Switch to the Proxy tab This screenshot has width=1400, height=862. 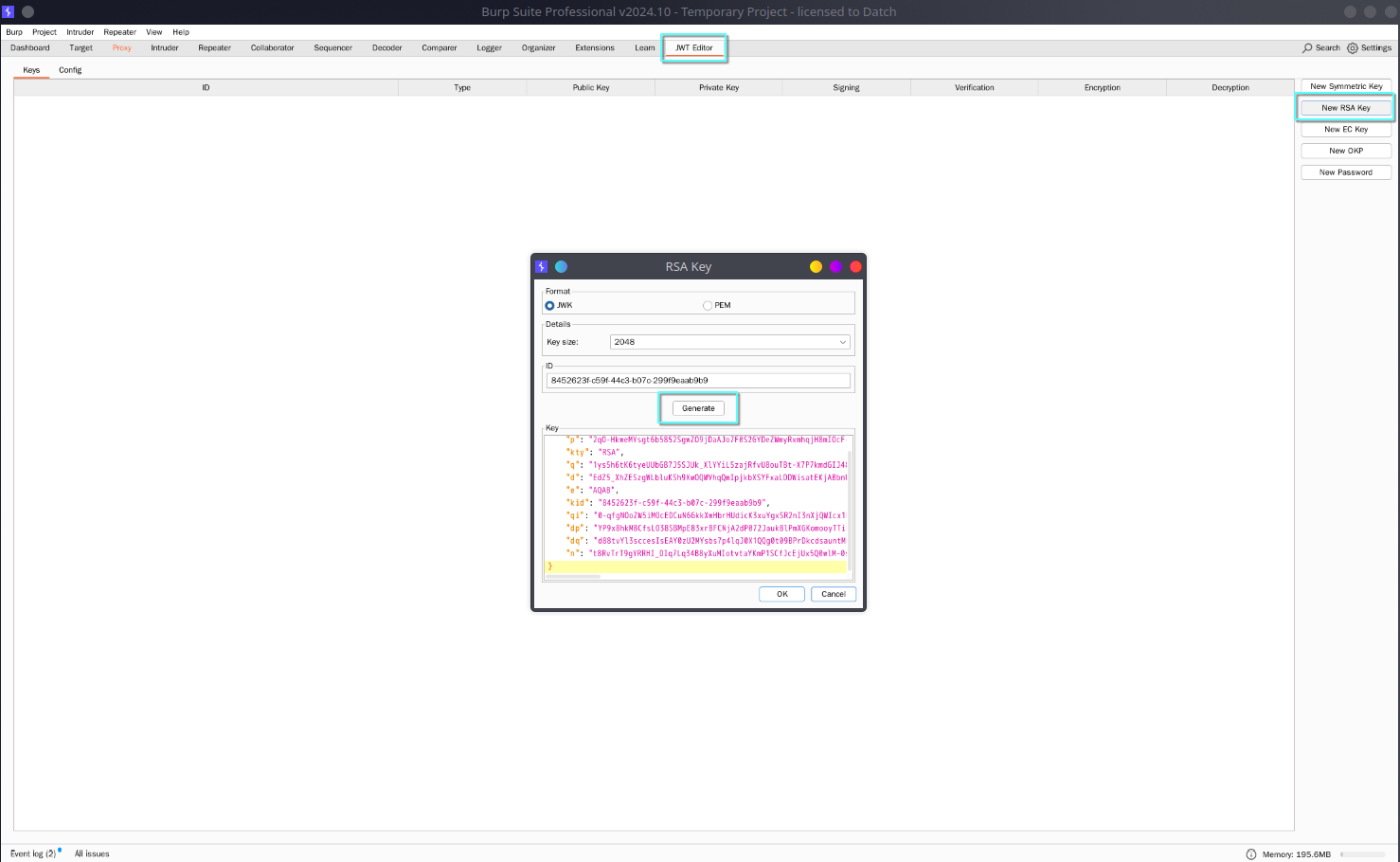point(122,47)
